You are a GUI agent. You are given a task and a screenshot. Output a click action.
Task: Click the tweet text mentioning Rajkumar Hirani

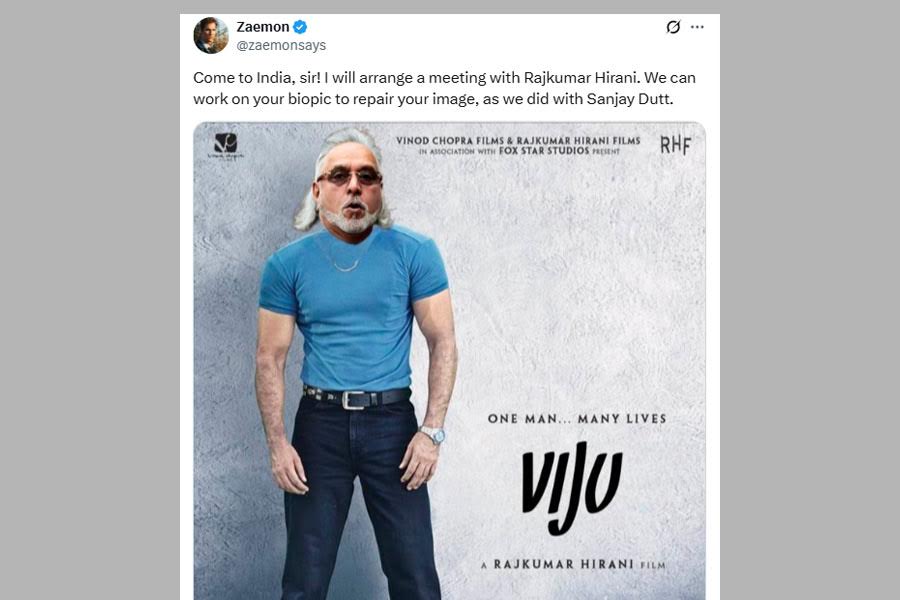coord(444,78)
